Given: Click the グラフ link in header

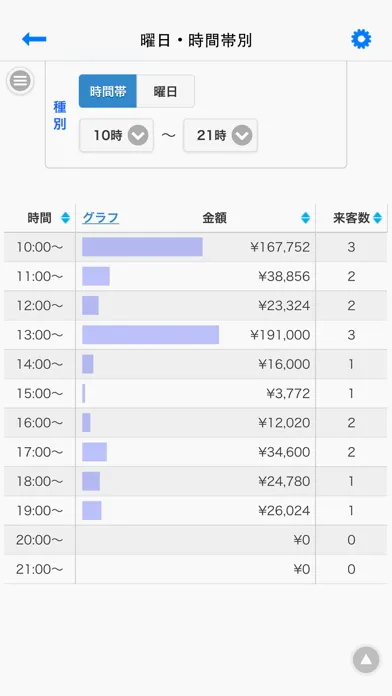Looking at the screenshot, I should tap(101, 218).
